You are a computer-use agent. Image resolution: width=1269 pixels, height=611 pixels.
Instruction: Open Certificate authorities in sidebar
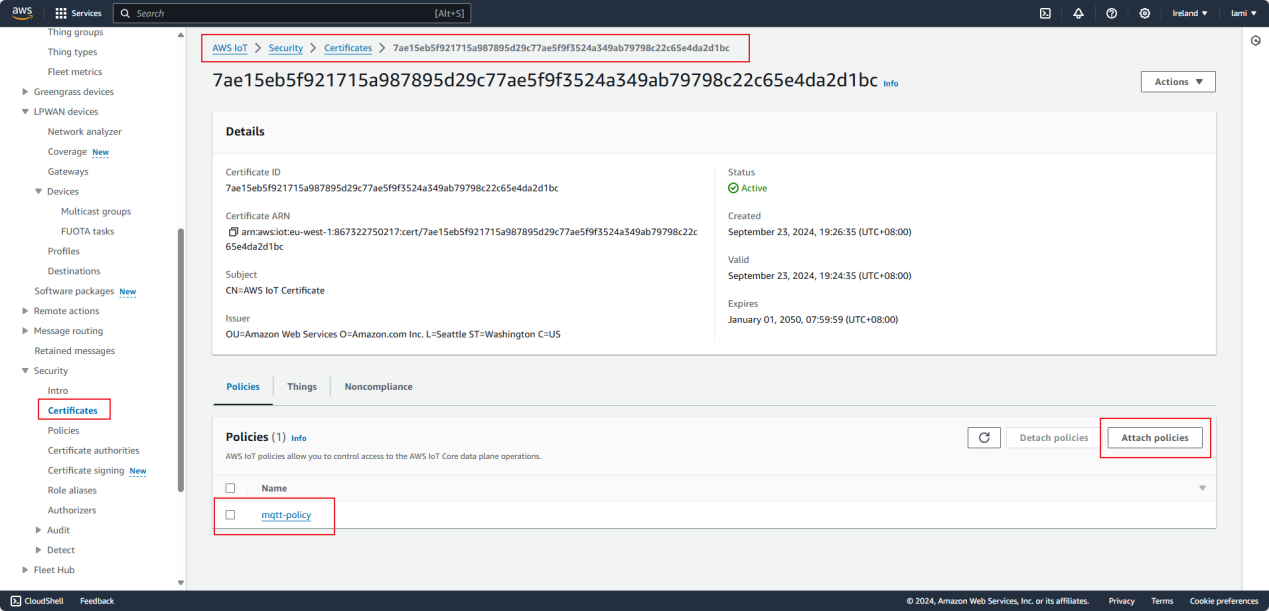point(94,450)
